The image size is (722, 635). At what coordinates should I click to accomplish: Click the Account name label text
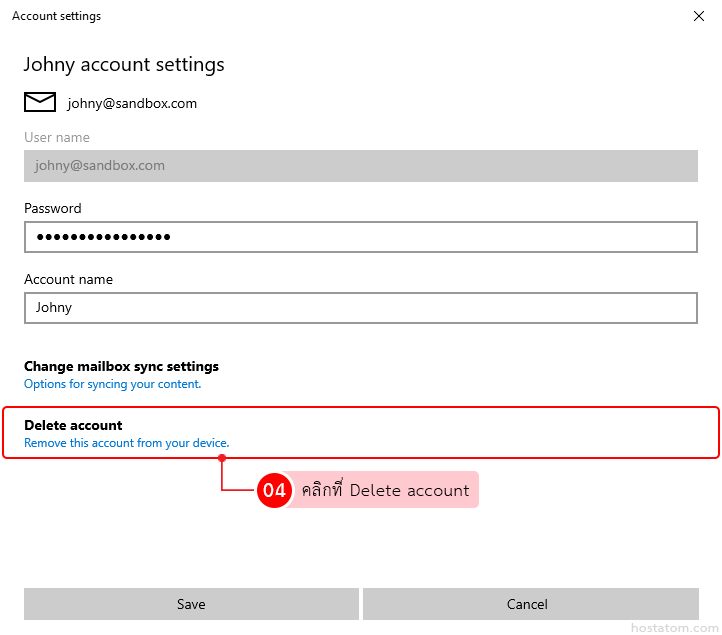[68, 279]
